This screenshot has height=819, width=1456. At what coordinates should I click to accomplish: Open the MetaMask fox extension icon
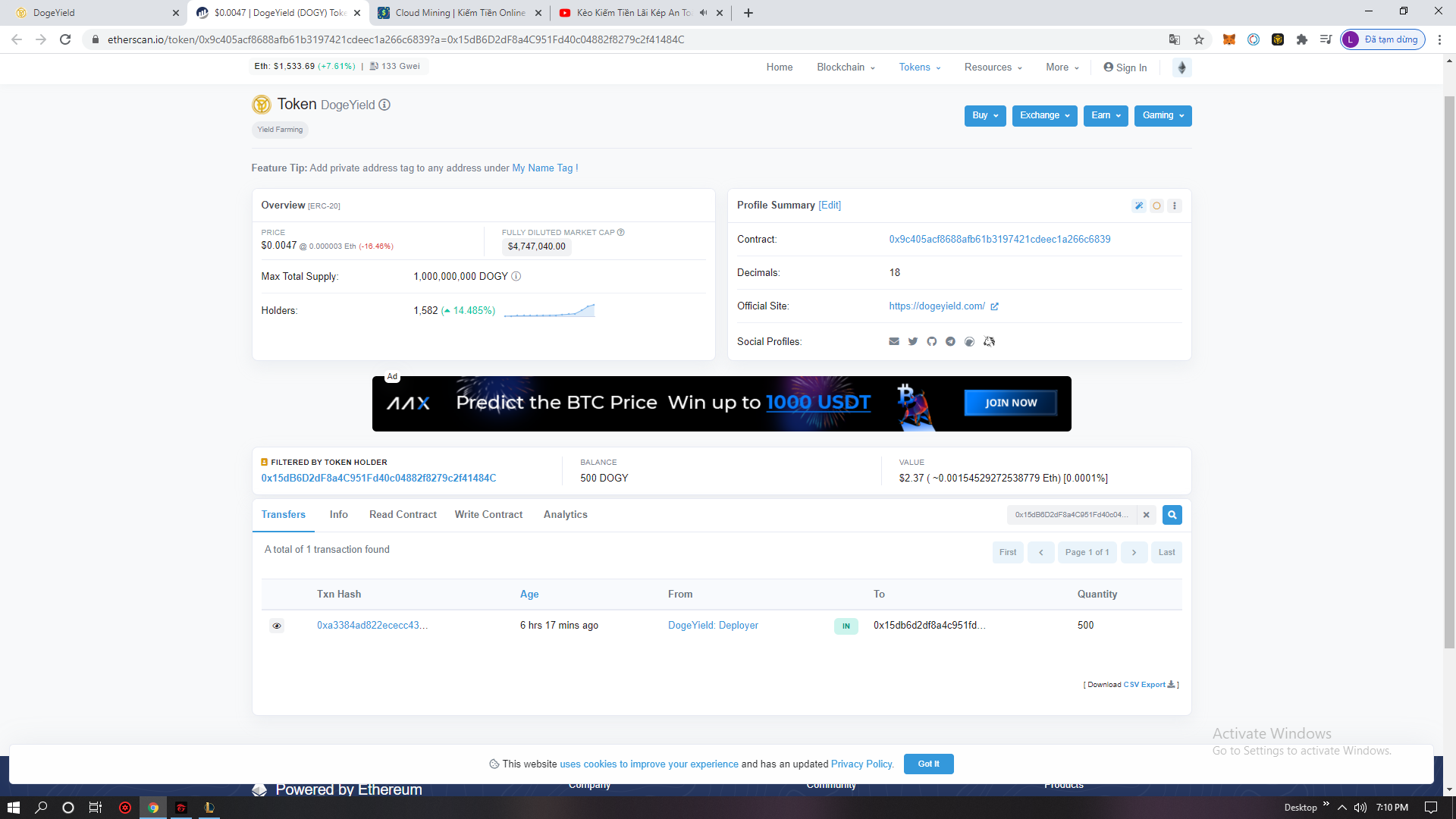coord(1229,39)
